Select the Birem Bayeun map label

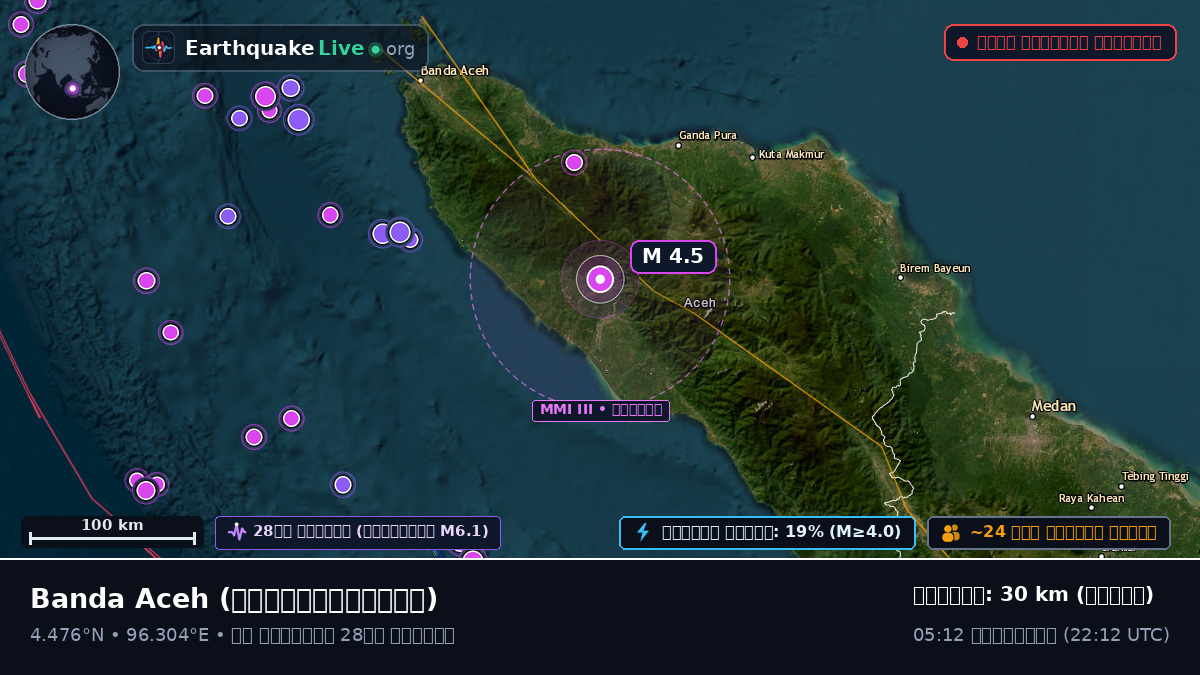click(935, 268)
